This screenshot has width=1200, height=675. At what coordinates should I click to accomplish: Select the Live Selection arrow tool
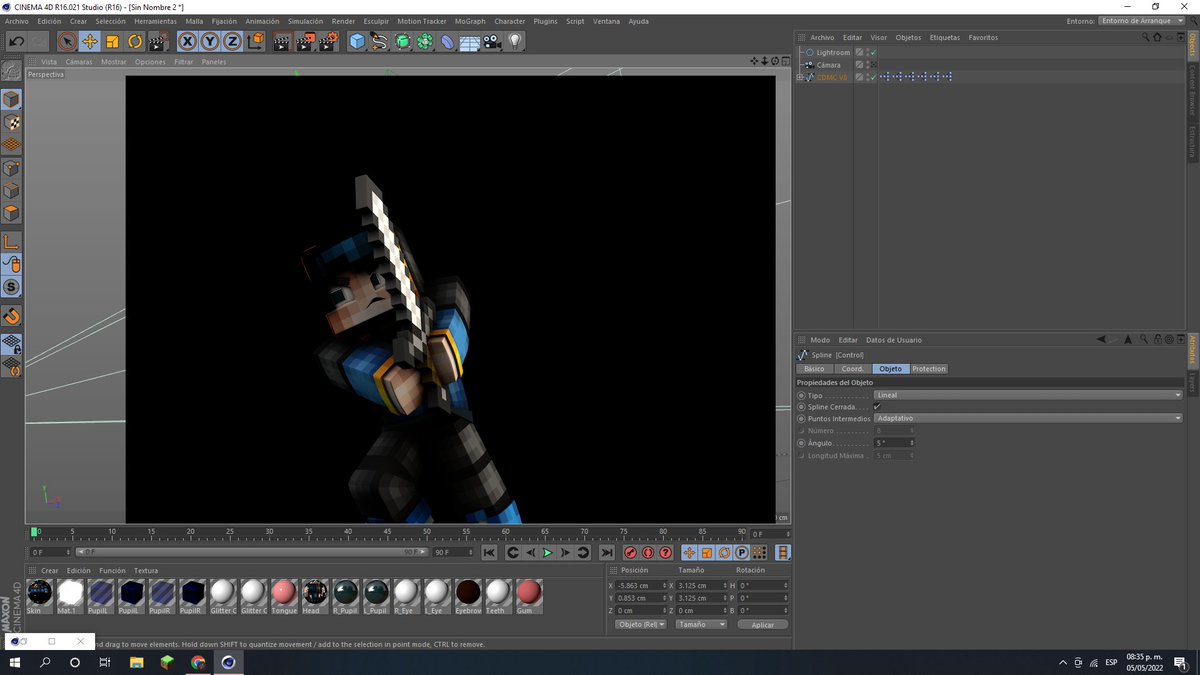(67, 41)
